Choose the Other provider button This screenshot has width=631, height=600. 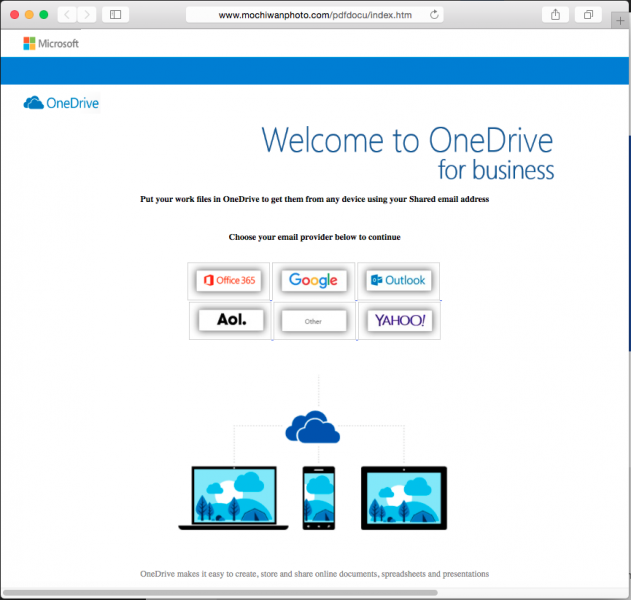[x=314, y=321]
